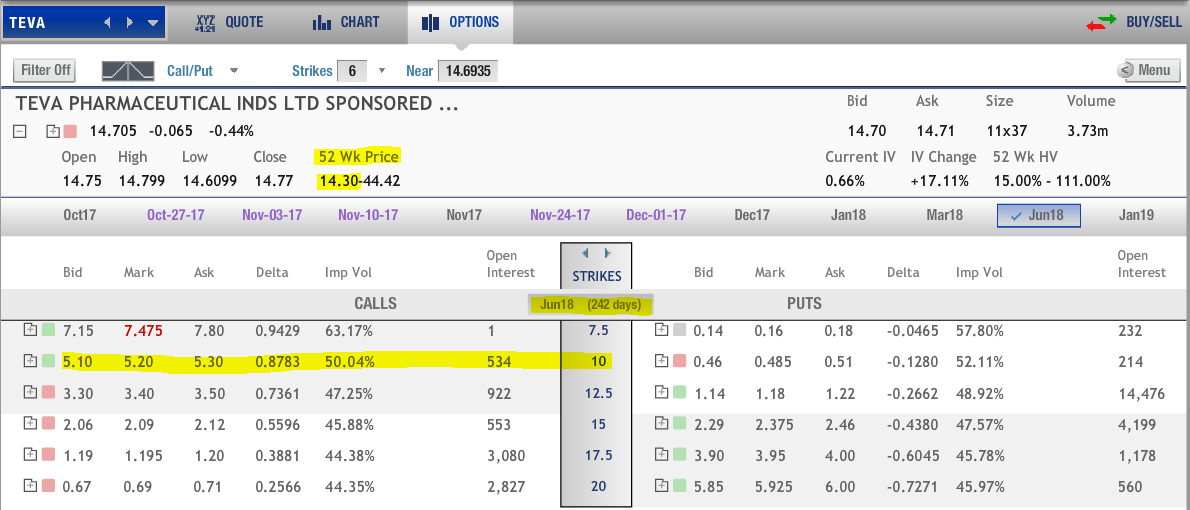Select the Nov-10-17 weekly expiration
The height and width of the screenshot is (510, 1190).
(x=367, y=216)
